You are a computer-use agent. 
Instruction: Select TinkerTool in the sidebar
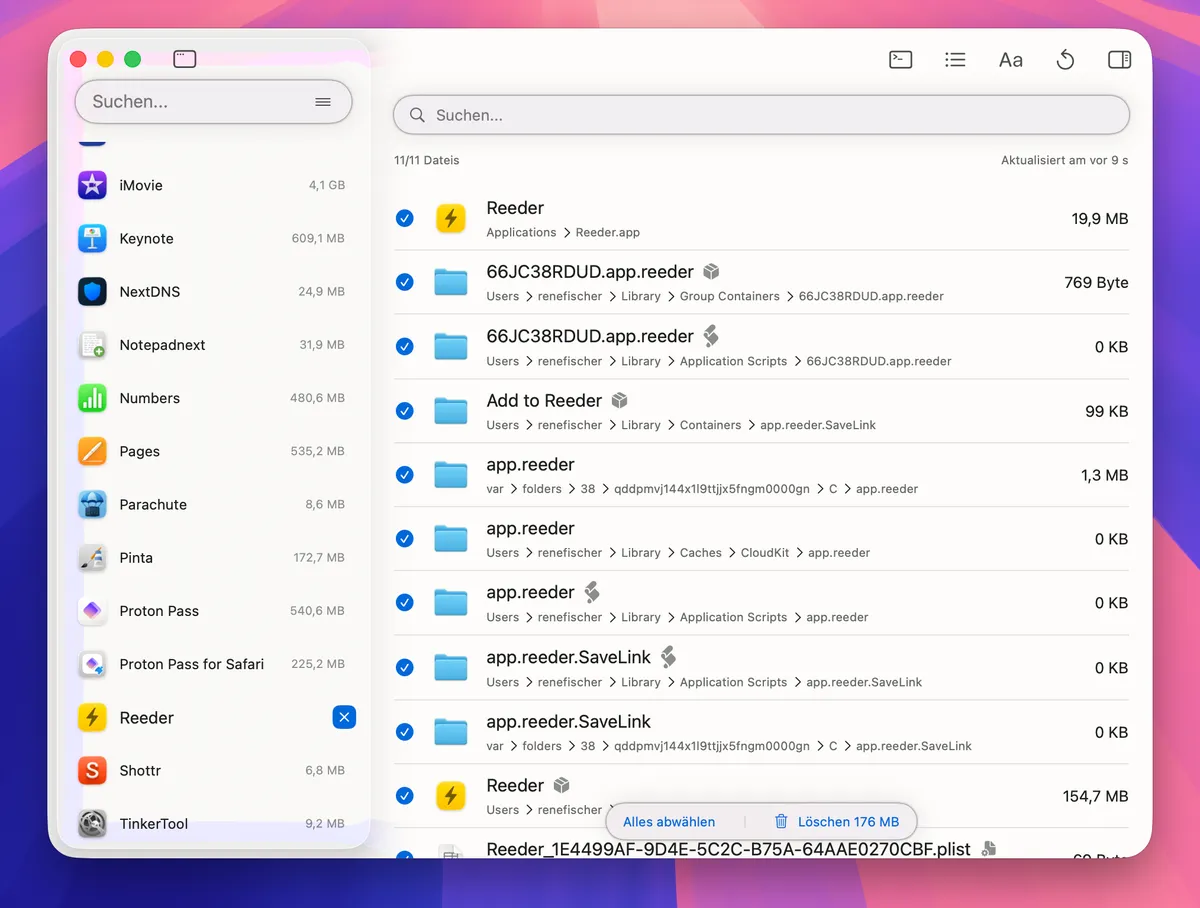(x=155, y=823)
